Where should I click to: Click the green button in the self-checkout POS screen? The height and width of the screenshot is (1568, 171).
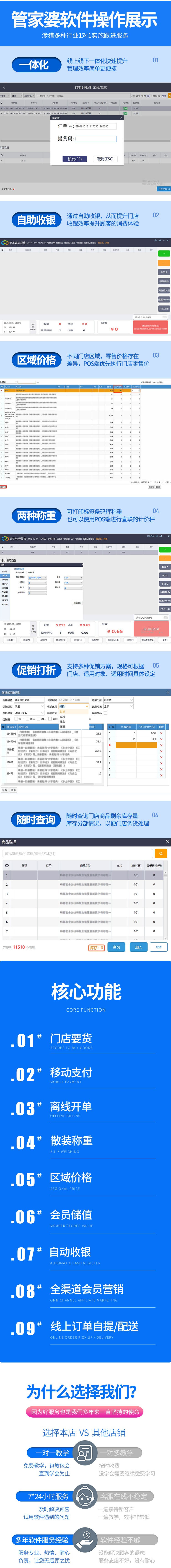[x=164, y=253]
